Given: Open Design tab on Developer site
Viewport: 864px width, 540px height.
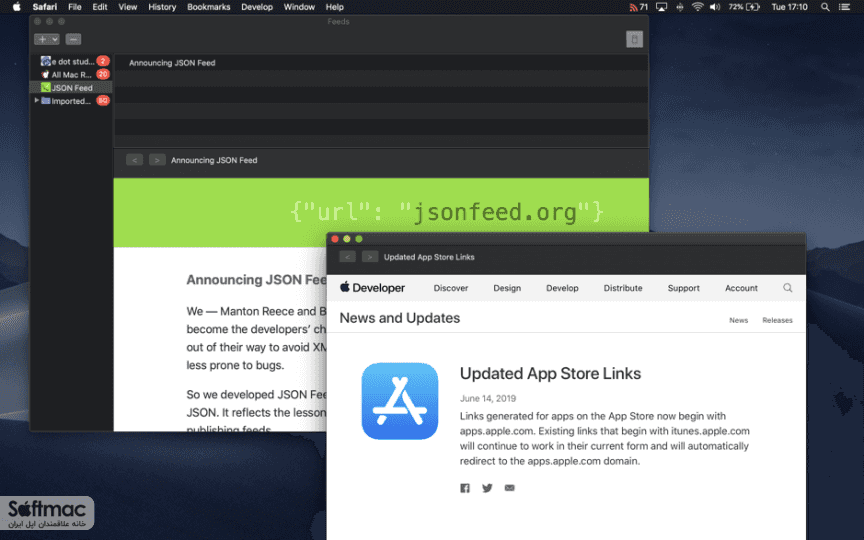Looking at the screenshot, I should click(x=507, y=288).
